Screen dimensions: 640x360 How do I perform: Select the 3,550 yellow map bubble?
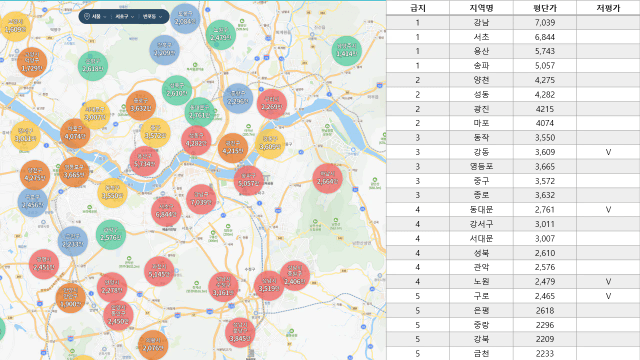112,193
